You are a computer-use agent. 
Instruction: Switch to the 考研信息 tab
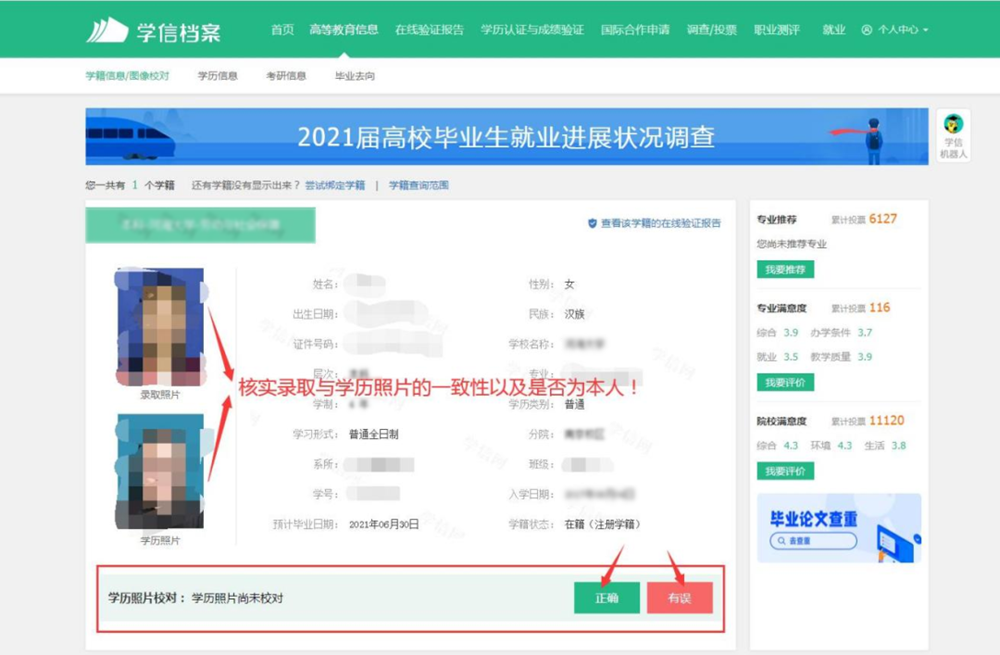tap(286, 76)
